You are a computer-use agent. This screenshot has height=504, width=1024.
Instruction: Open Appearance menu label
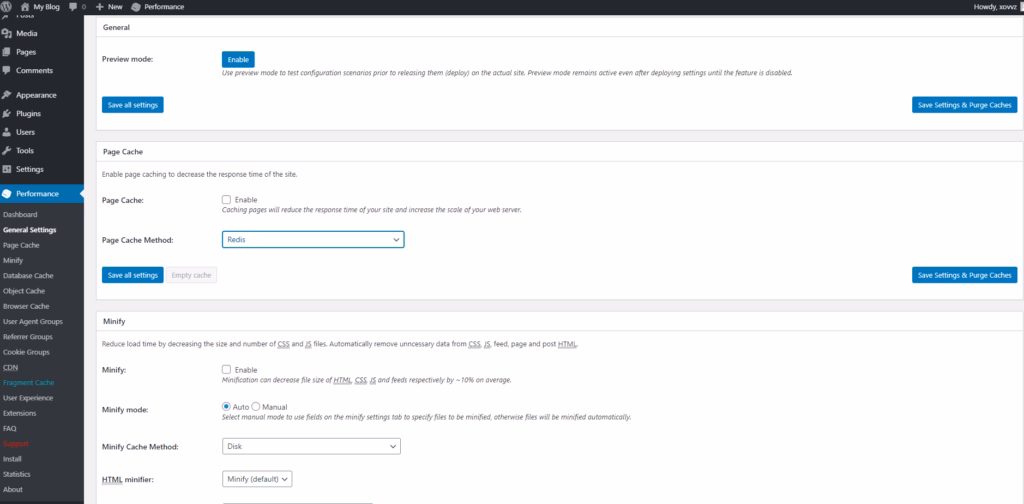click(x=37, y=95)
